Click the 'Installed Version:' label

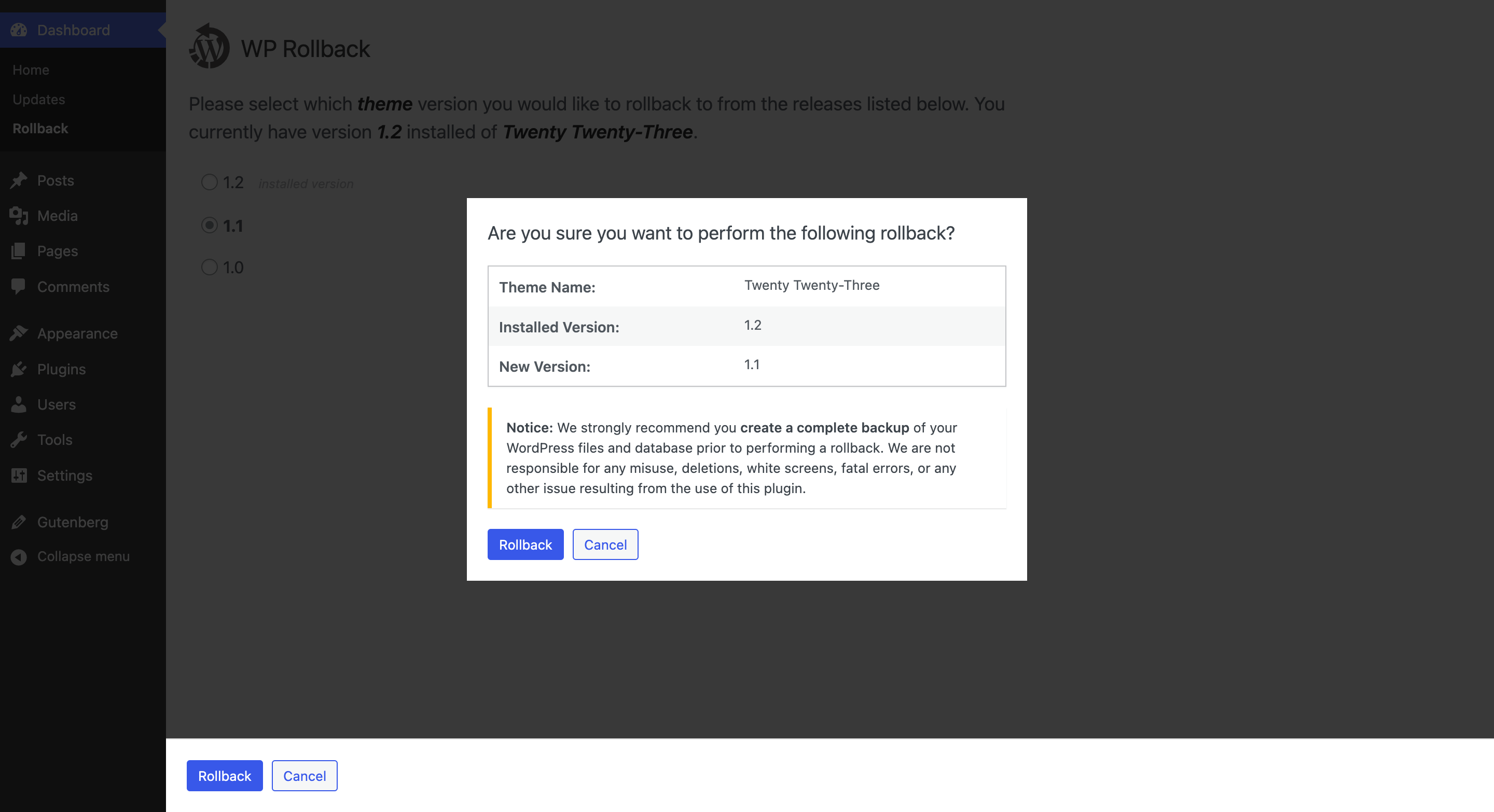point(559,327)
